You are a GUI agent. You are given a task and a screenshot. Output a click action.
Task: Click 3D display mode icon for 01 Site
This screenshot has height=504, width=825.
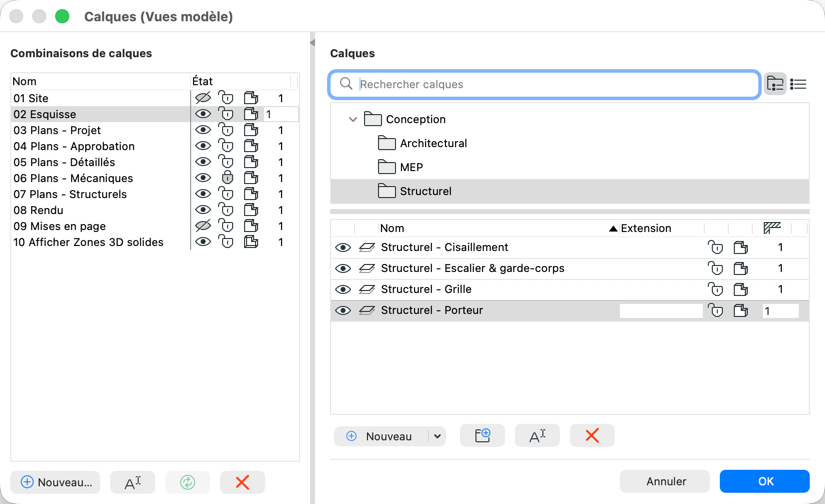click(251, 98)
